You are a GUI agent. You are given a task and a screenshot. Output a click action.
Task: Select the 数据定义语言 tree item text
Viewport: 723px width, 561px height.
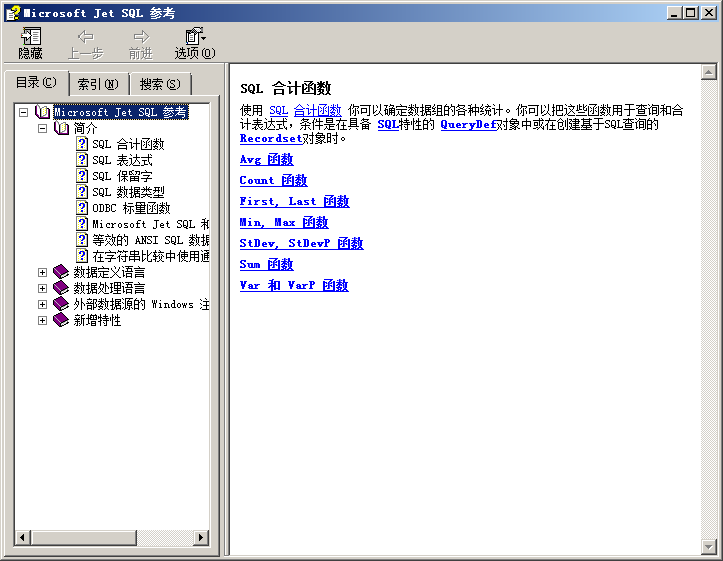(109, 272)
